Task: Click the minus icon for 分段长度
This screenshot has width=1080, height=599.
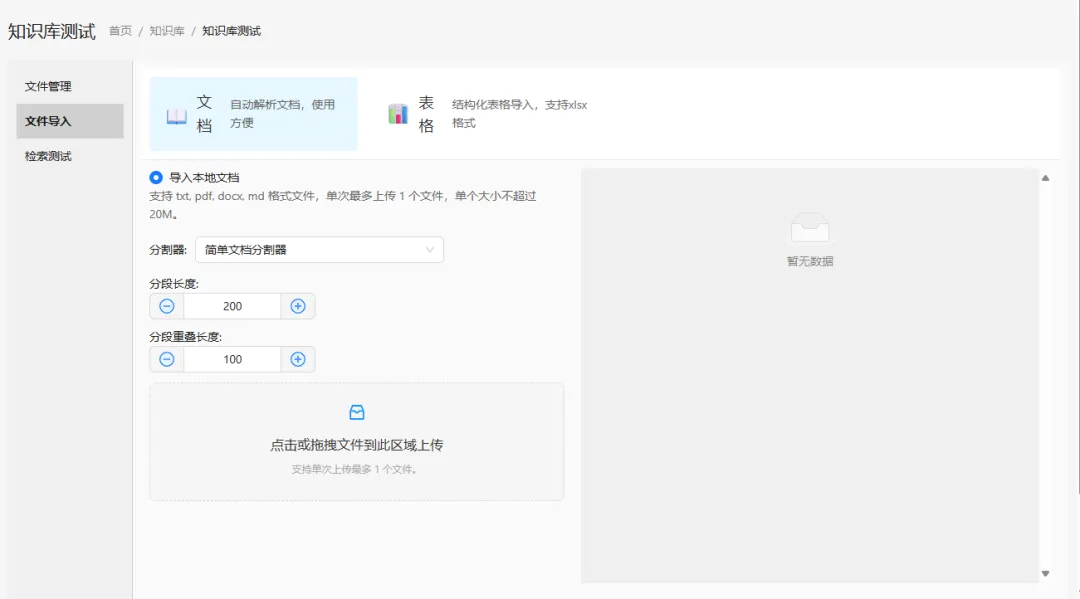Action: coord(167,306)
